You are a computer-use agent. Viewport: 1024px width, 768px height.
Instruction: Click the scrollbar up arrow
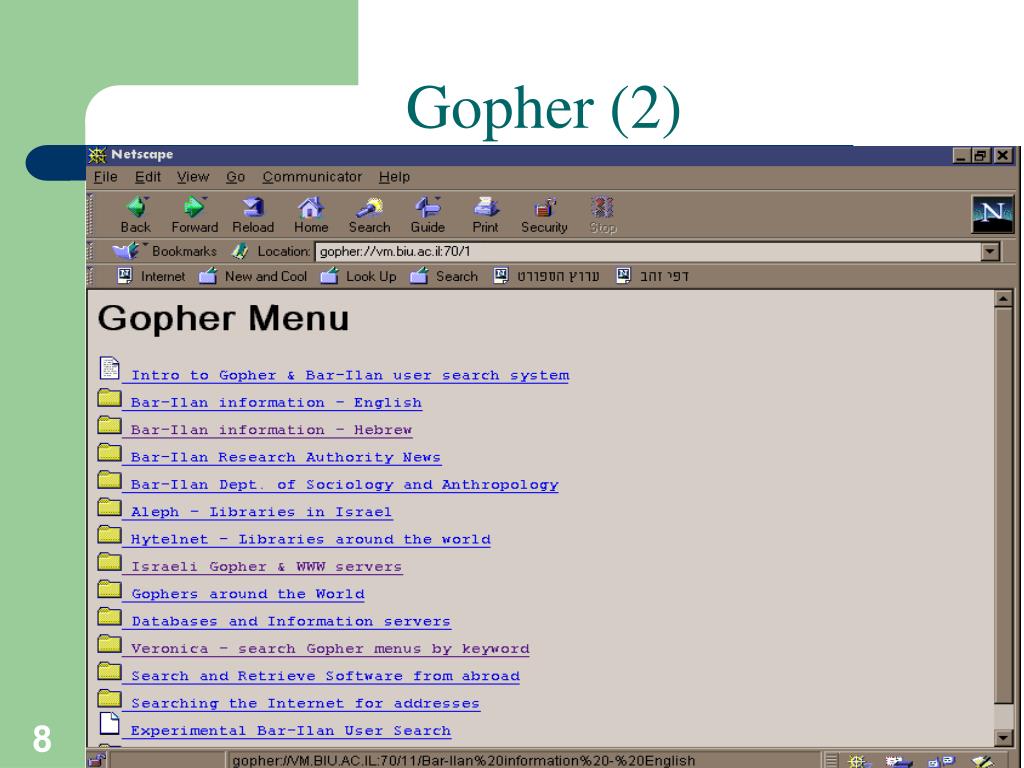tap(1003, 299)
